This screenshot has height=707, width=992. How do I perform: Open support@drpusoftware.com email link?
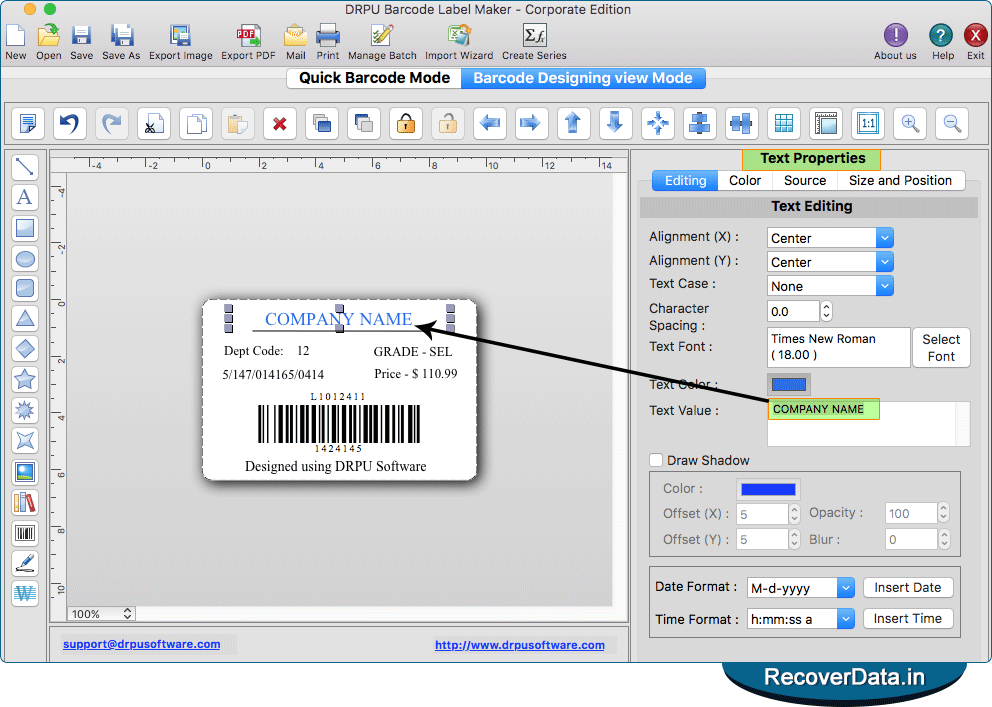tap(142, 644)
